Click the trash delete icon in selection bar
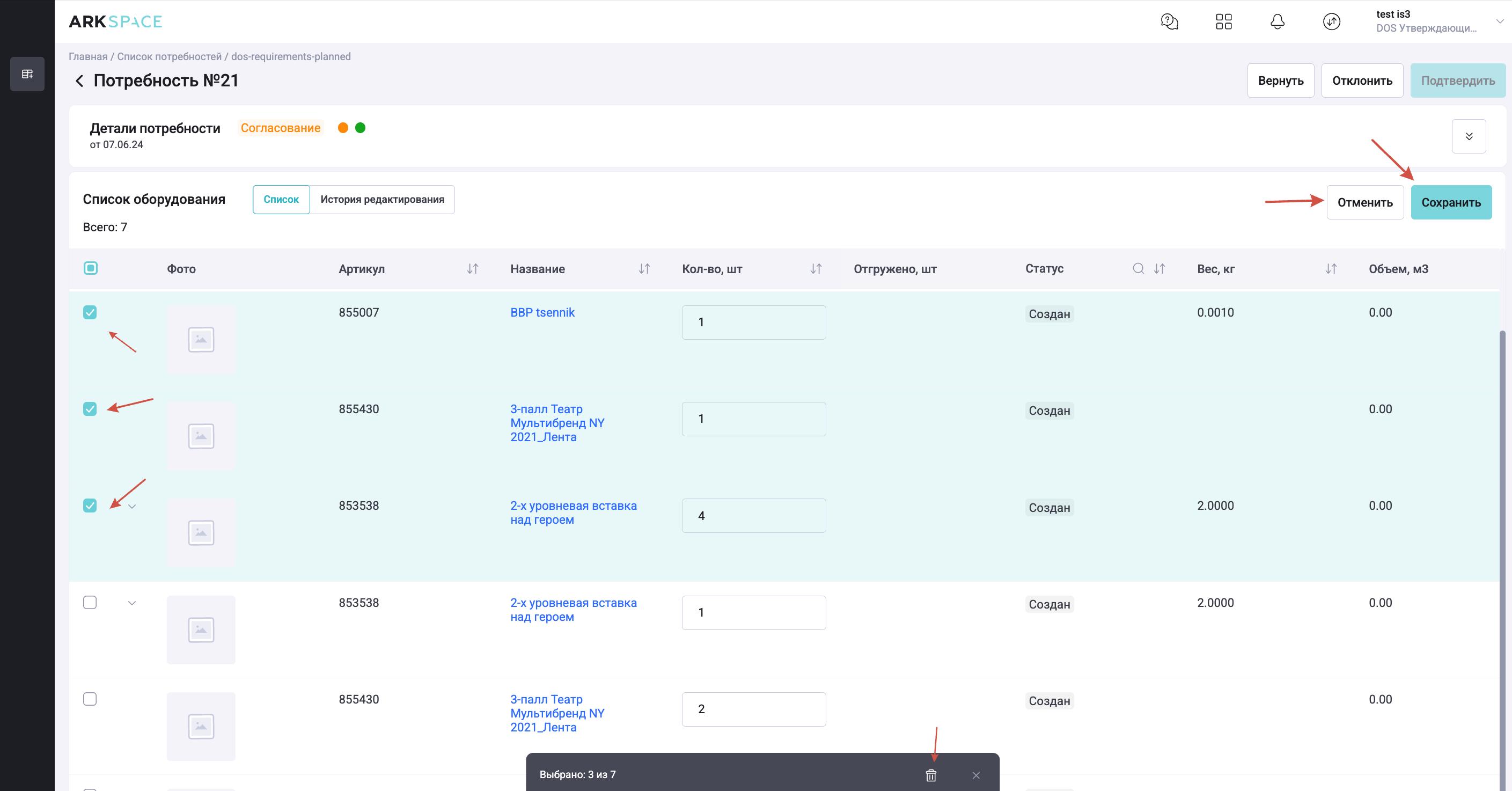The image size is (1512, 791). [931, 775]
